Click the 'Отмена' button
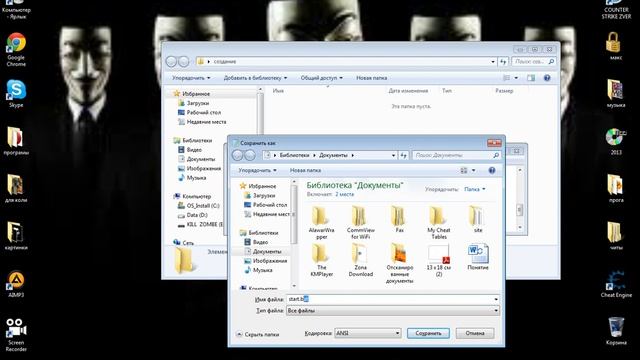The width and height of the screenshot is (640, 360). click(x=475, y=333)
